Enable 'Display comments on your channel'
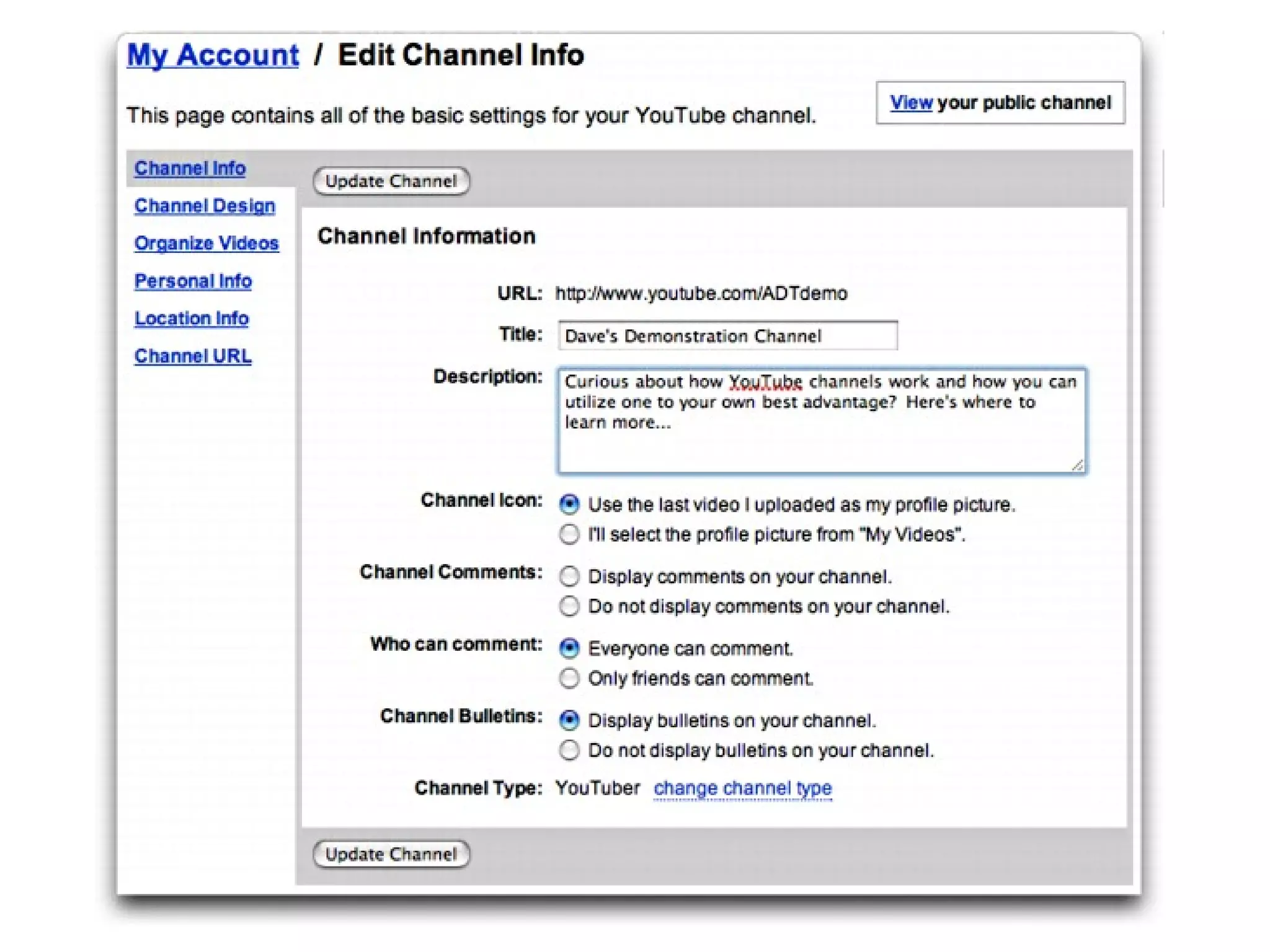This screenshot has width=1270, height=952. [569, 576]
